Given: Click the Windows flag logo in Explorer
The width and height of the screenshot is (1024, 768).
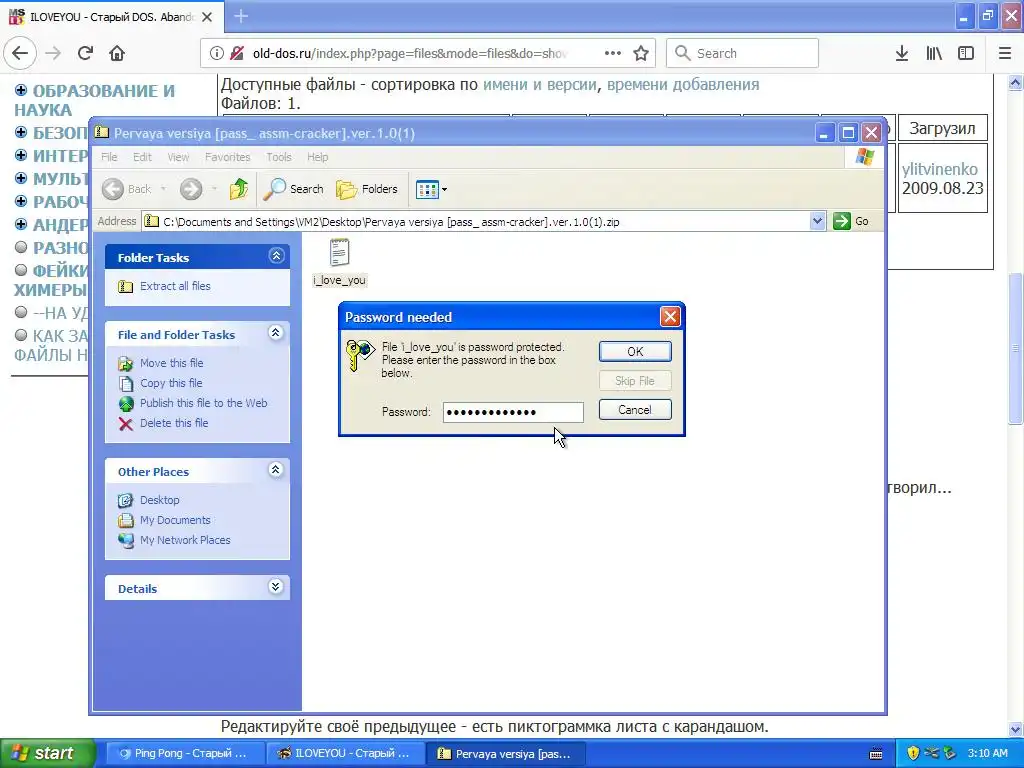Looking at the screenshot, I should 865,157.
